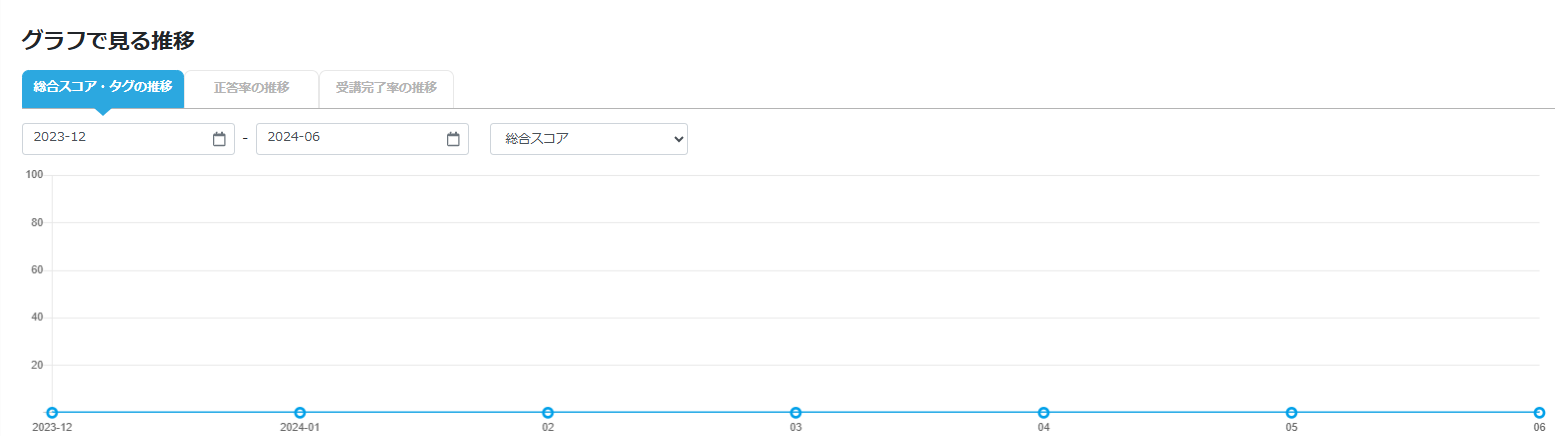
Task: Open the start date calendar icon
Action: tap(220, 139)
